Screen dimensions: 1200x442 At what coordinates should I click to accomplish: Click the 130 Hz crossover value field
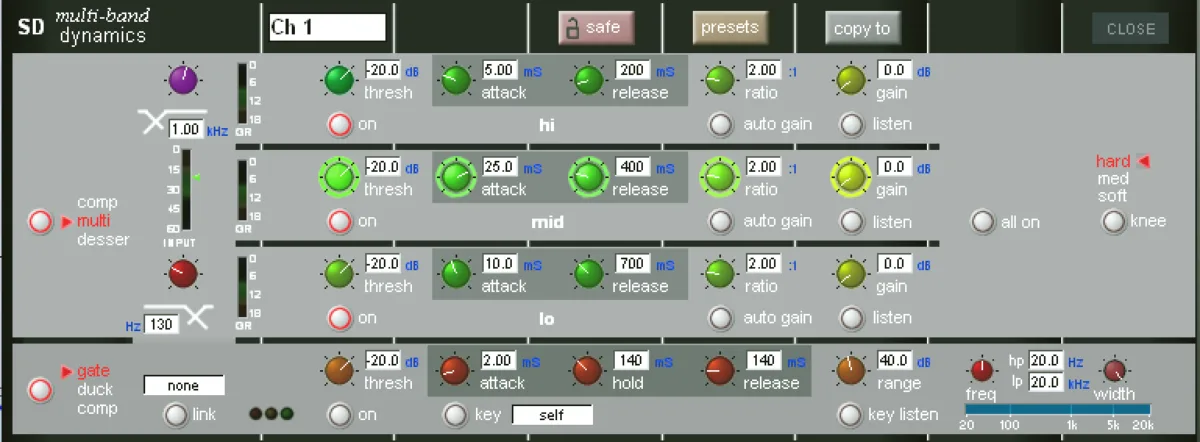(x=161, y=324)
